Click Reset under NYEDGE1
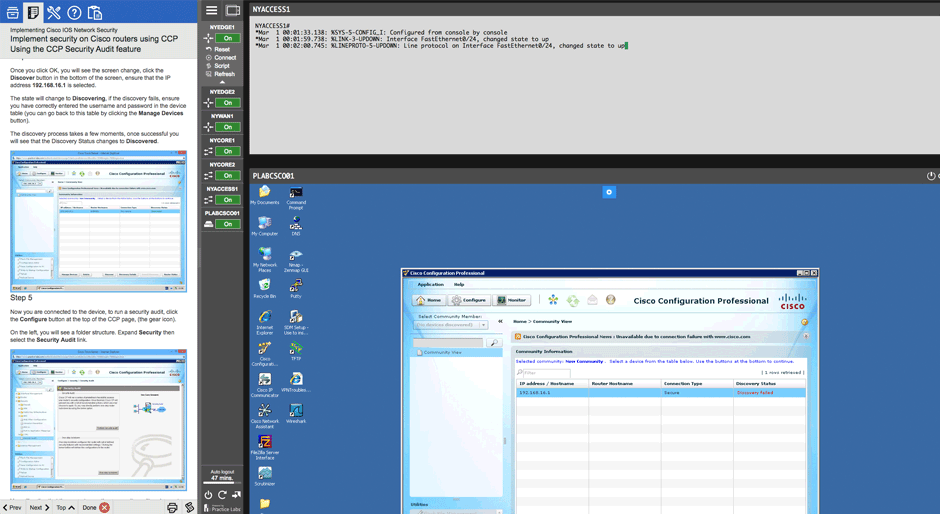The image size is (940, 514). (x=218, y=49)
